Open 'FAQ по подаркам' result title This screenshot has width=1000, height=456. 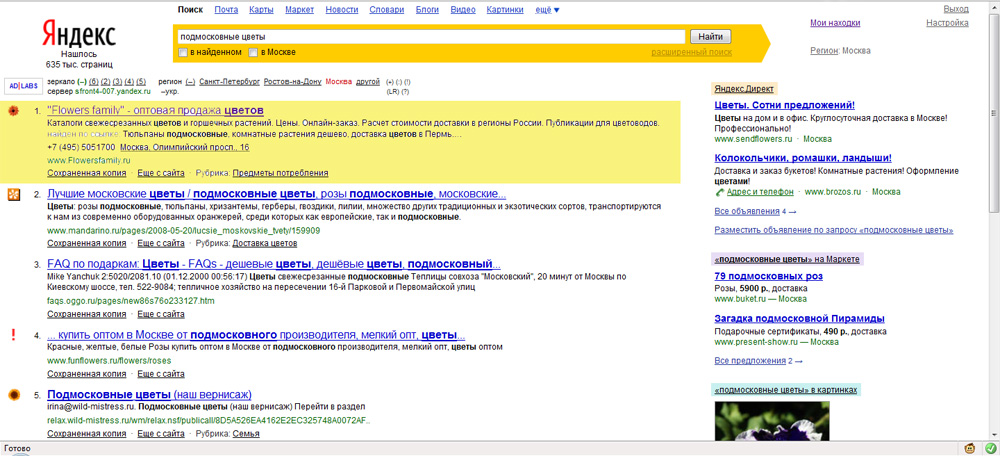pyautogui.click(x=274, y=264)
